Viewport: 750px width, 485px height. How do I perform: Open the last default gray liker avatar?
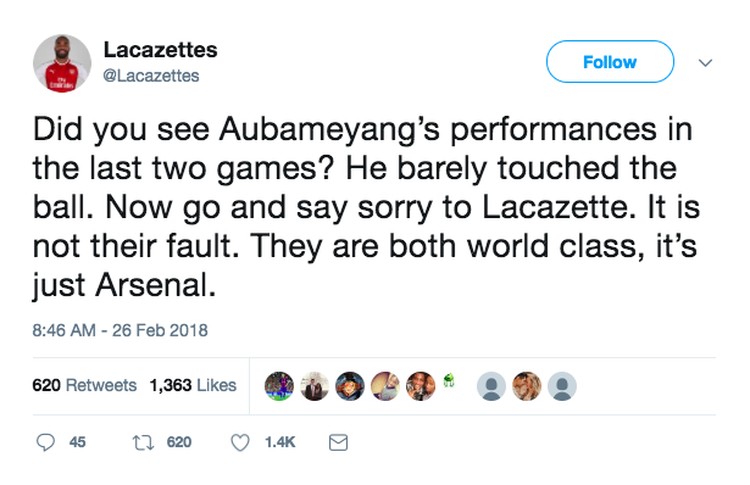click(563, 386)
